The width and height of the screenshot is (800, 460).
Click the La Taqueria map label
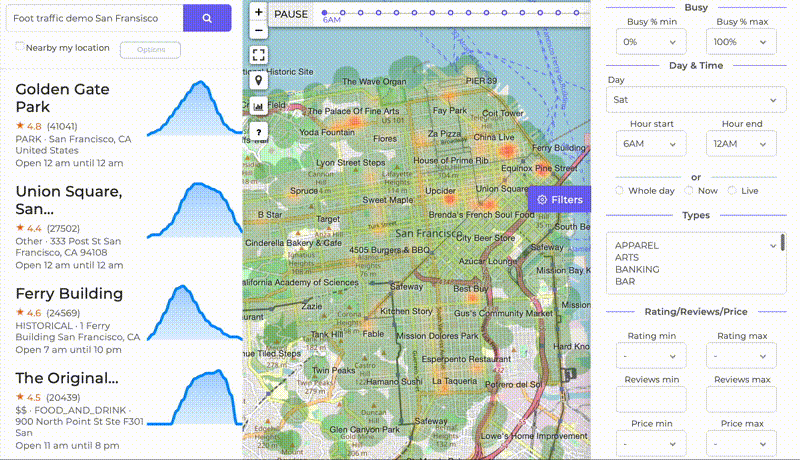(x=455, y=380)
